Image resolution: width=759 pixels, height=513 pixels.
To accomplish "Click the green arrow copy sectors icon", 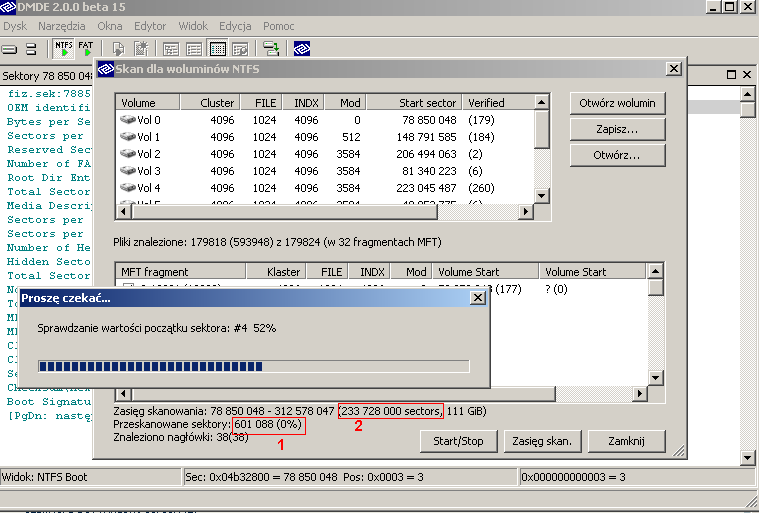I will tap(271, 48).
